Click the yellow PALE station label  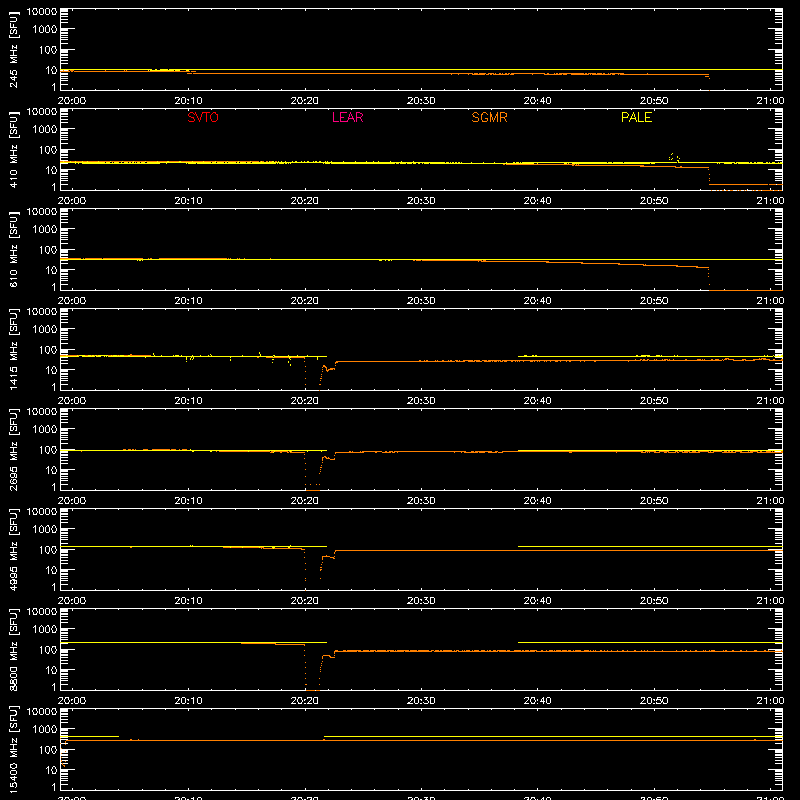pyautogui.click(x=636, y=117)
